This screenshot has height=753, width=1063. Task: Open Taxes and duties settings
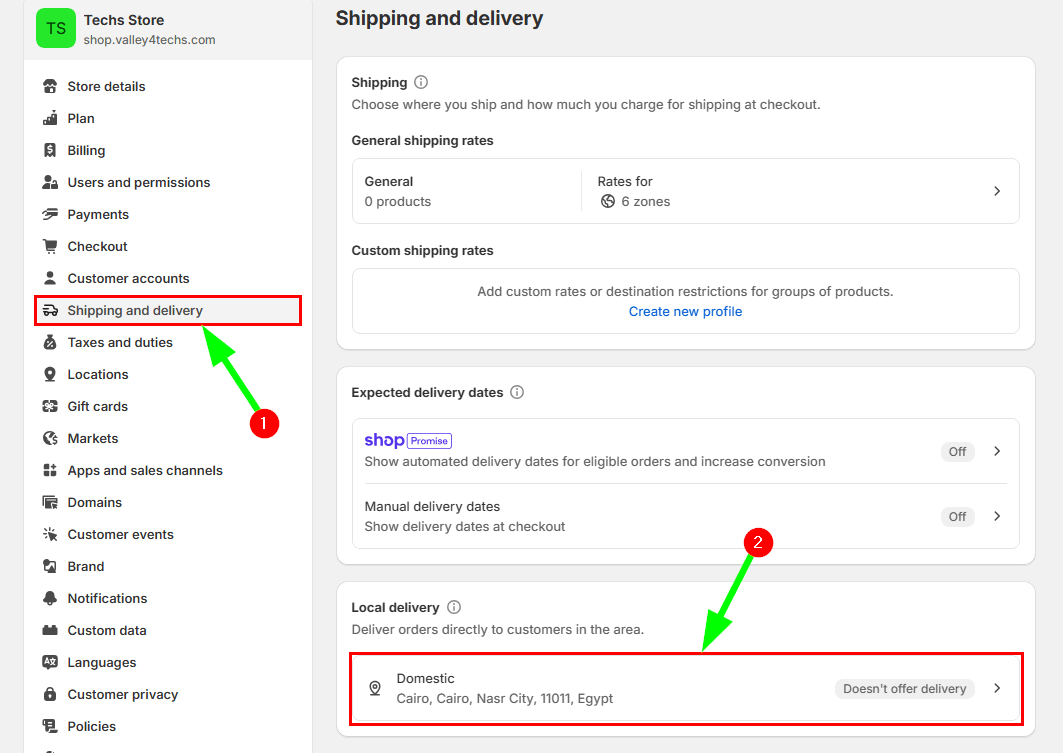(x=120, y=343)
